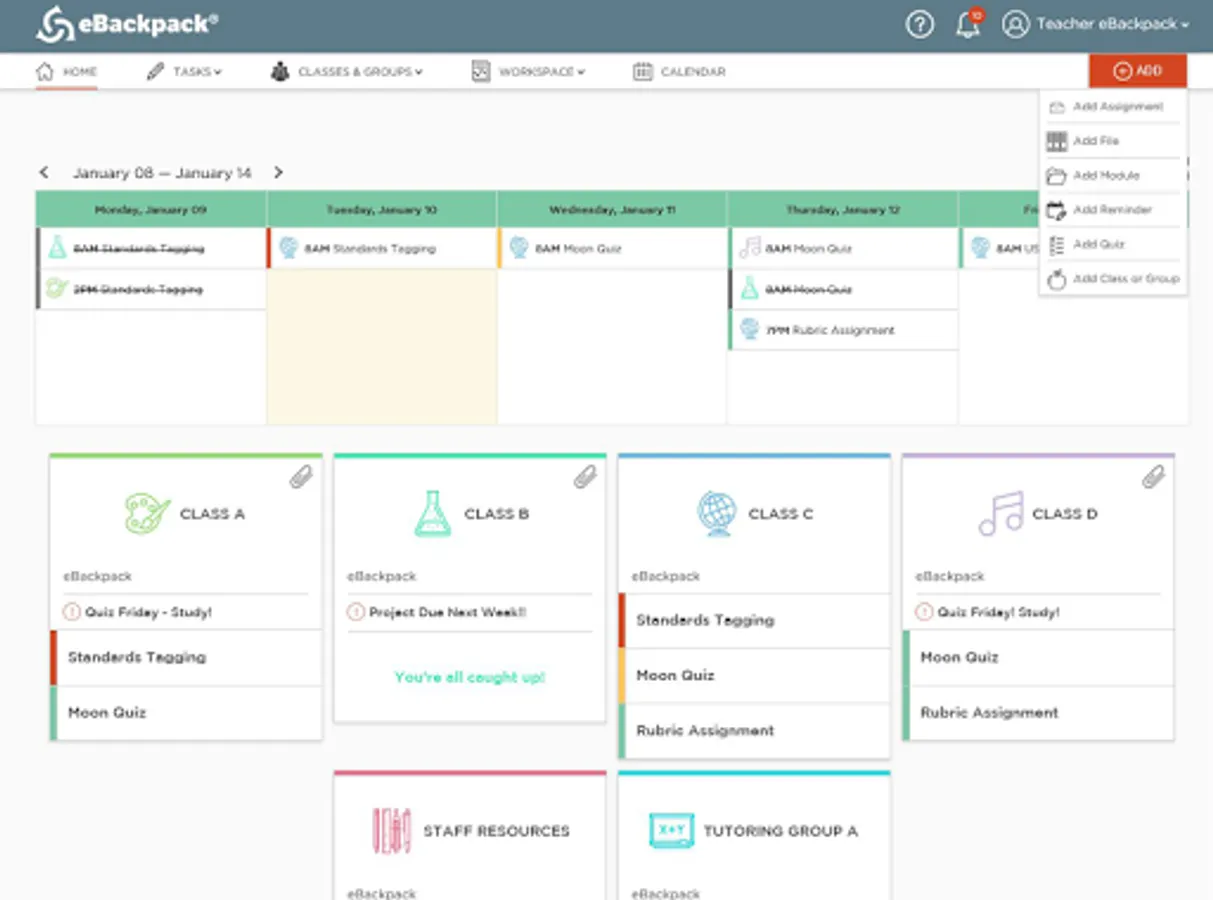Image resolution: width=1213 pixels, height=900 pixels.
Task: Select the Home tab
Action: click(x=67, y=72)
